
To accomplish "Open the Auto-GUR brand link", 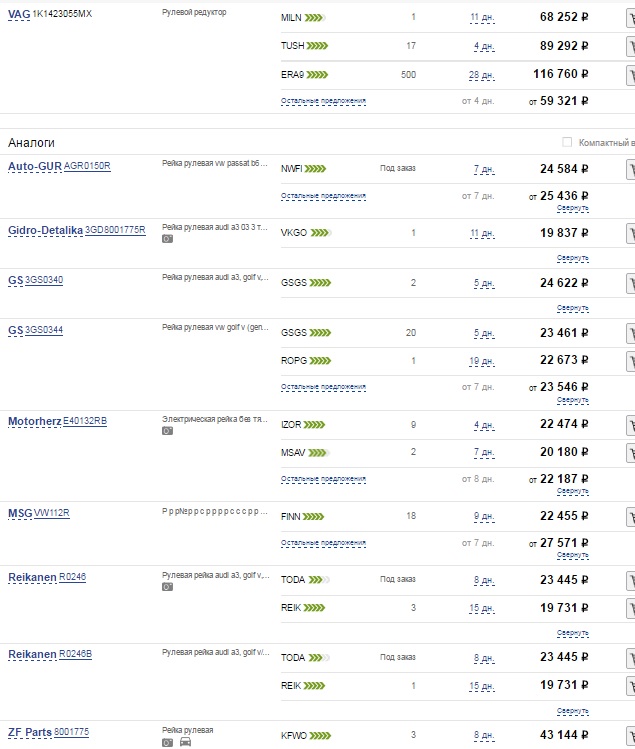I will point(35,166).
